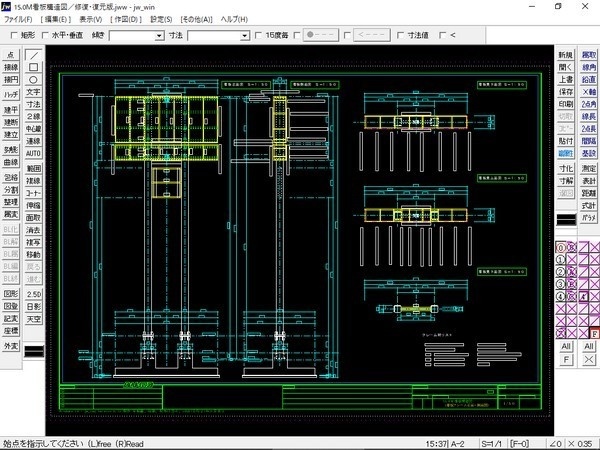
Task: Click the right toolbar line attribute swatch
Action: 566,220
